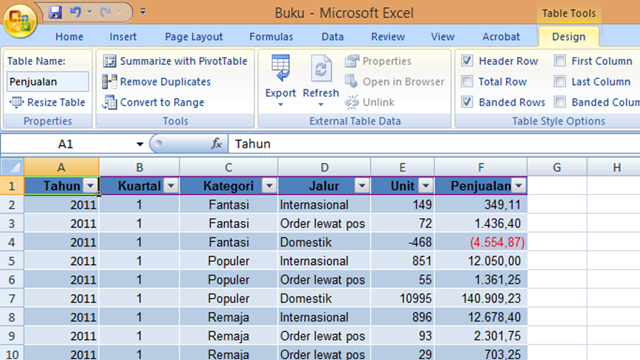Enable the Total Row checkbox
Viewport: 640px width, 360px height.
(x=467, y=81)
